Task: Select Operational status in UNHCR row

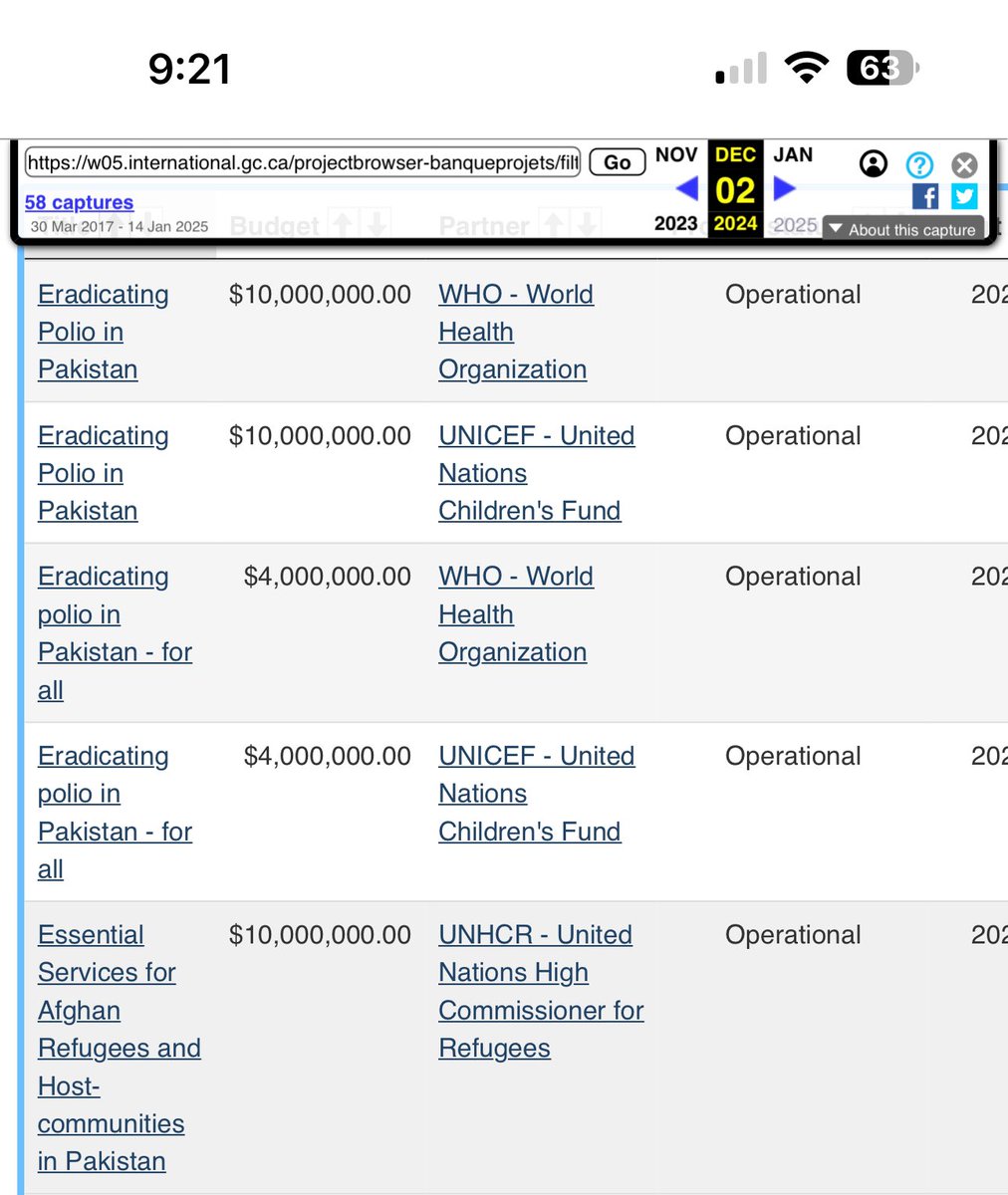Action: pyautogui.click(x=793, y=935)
